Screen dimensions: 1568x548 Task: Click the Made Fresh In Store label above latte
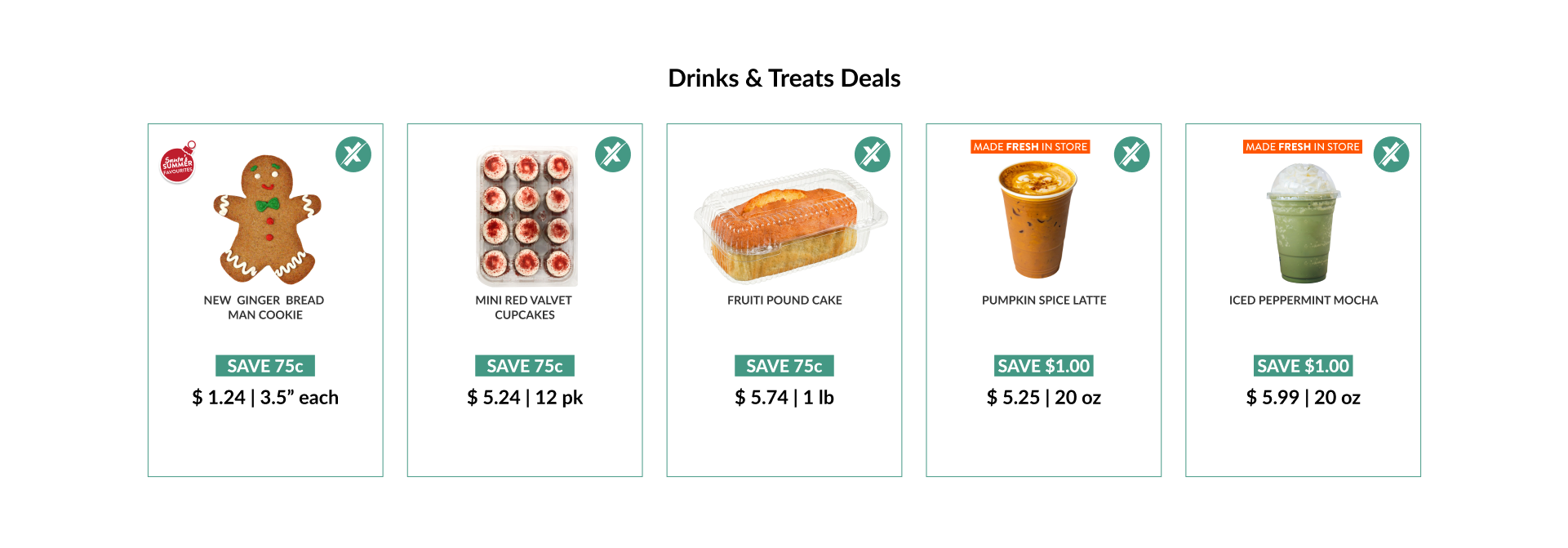(x=1030, y=147)
